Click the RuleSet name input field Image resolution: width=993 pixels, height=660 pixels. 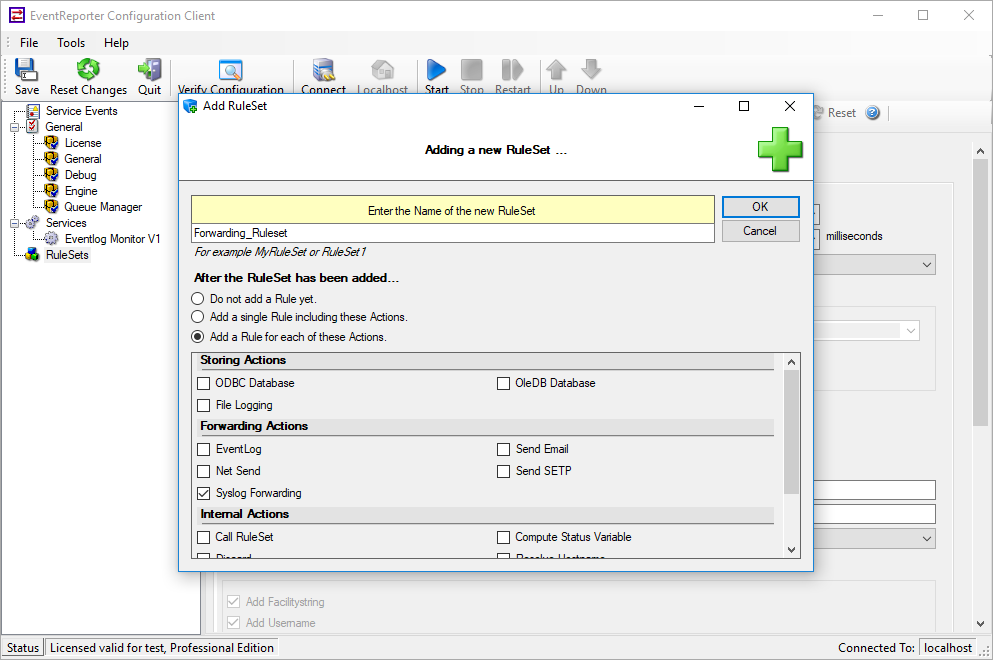click(x=453, y=233)
